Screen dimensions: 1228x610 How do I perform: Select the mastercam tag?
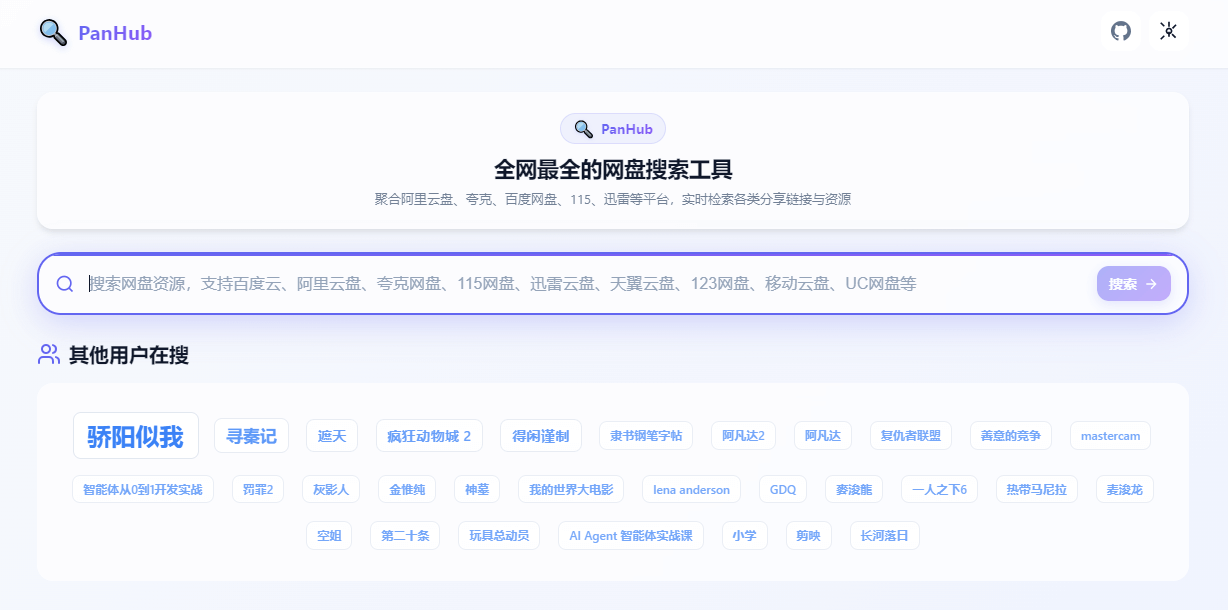[x=1110, y=436]
